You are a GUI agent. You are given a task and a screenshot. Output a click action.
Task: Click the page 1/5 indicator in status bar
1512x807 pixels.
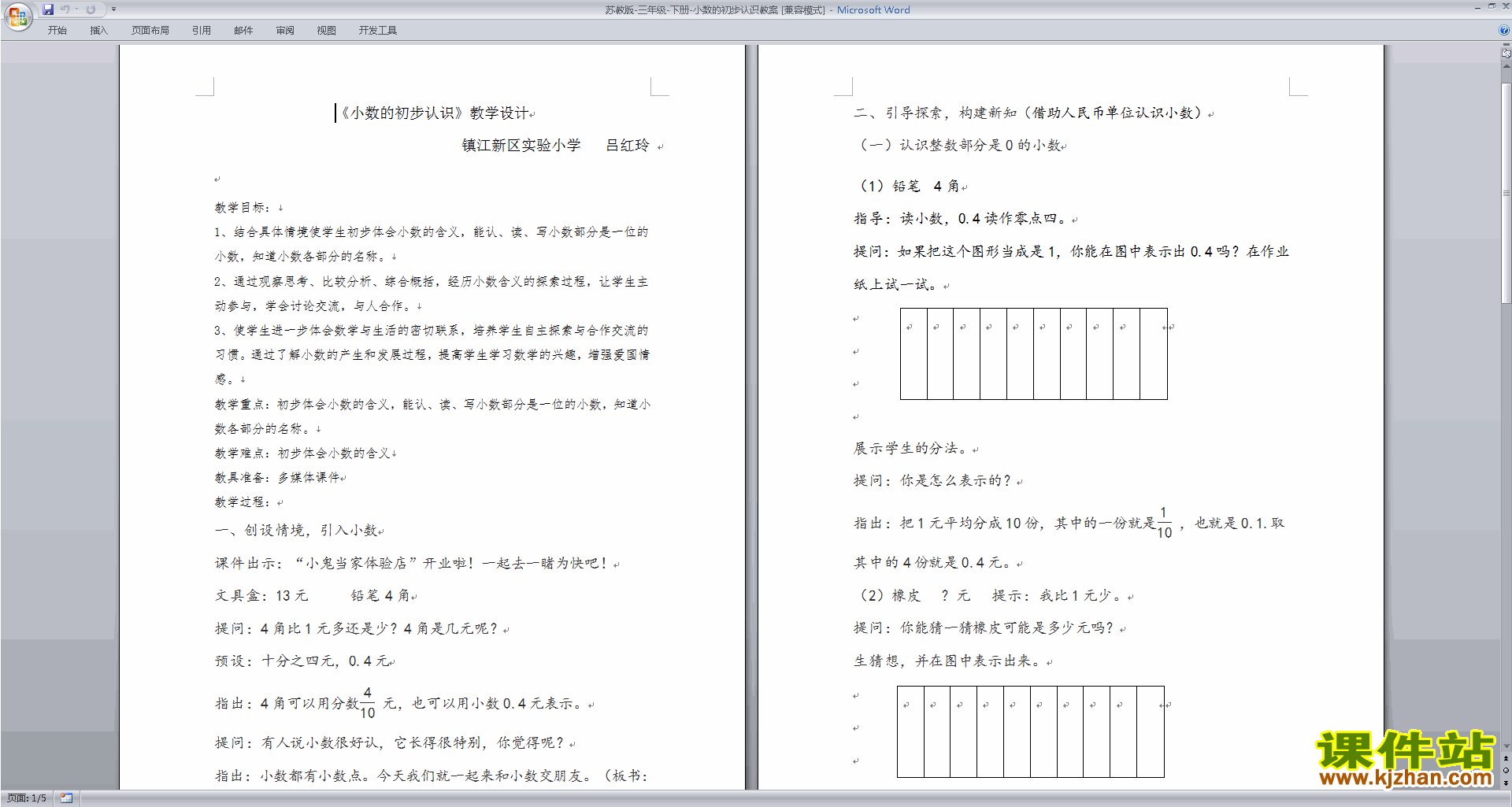point(27,798)
